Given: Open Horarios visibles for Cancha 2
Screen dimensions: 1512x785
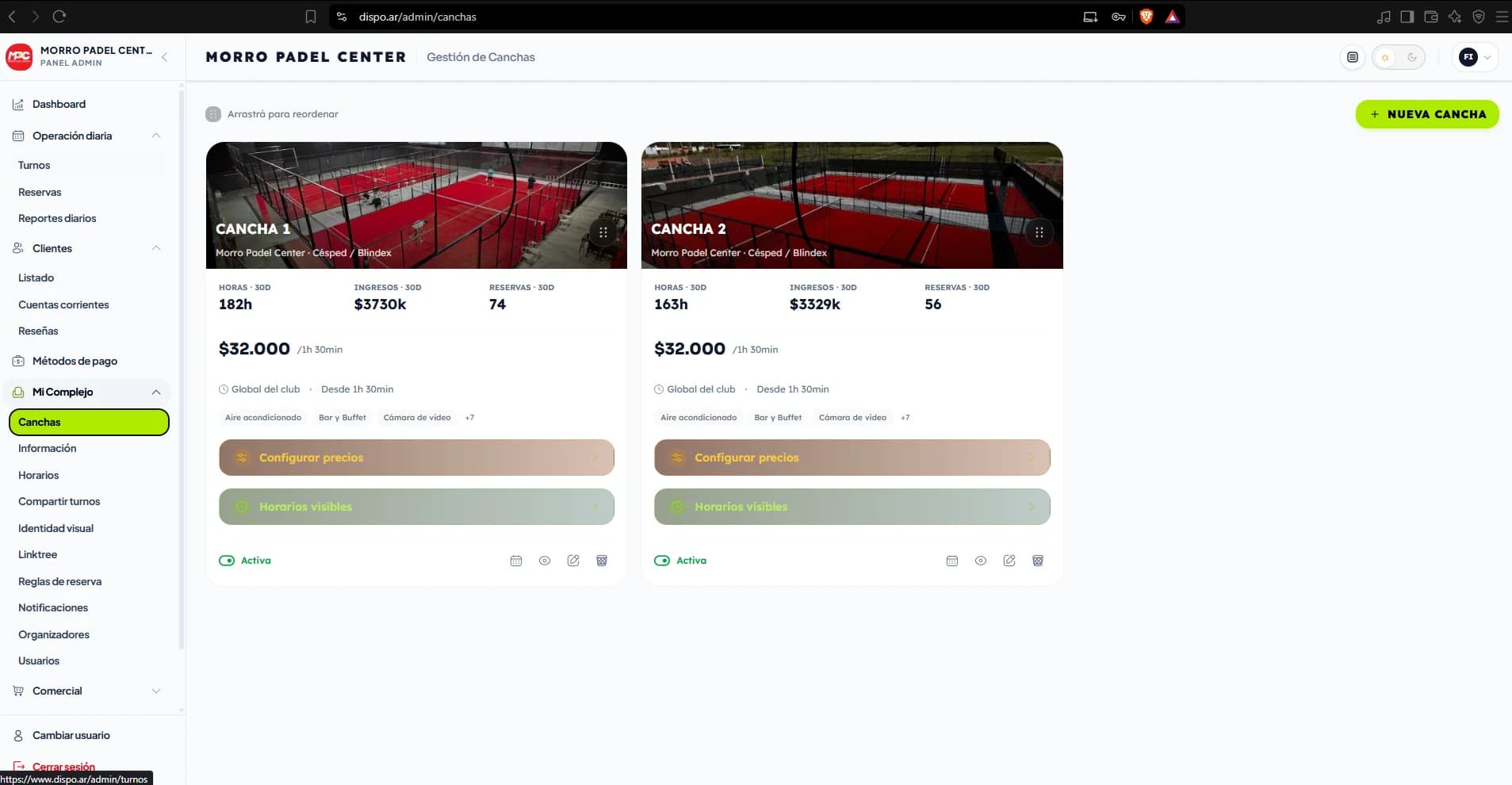Looking at the screenshot, I should (852, 507).
